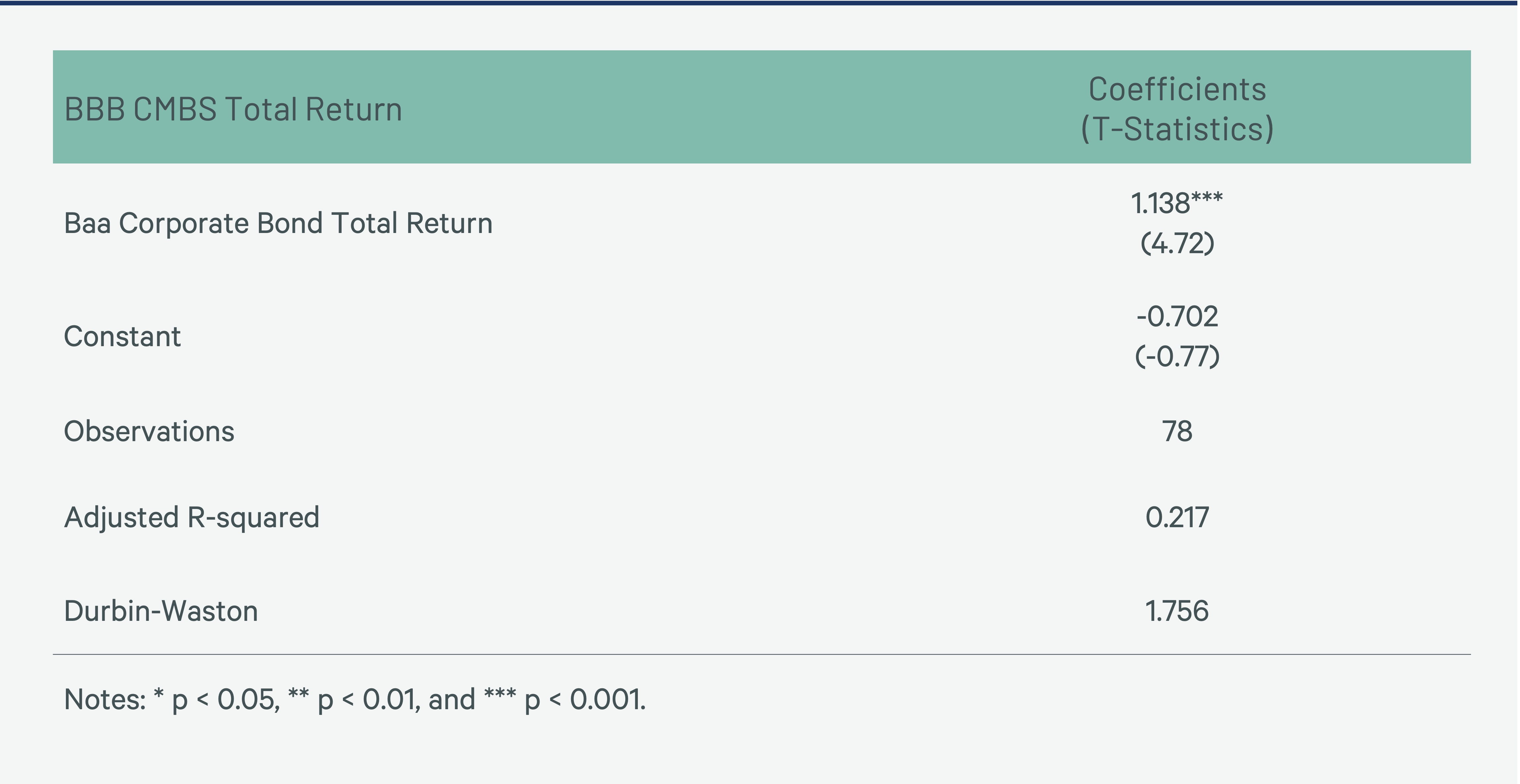Click the Observations row label
This screenshot has height=784, width=1520.
click(149, 431)
